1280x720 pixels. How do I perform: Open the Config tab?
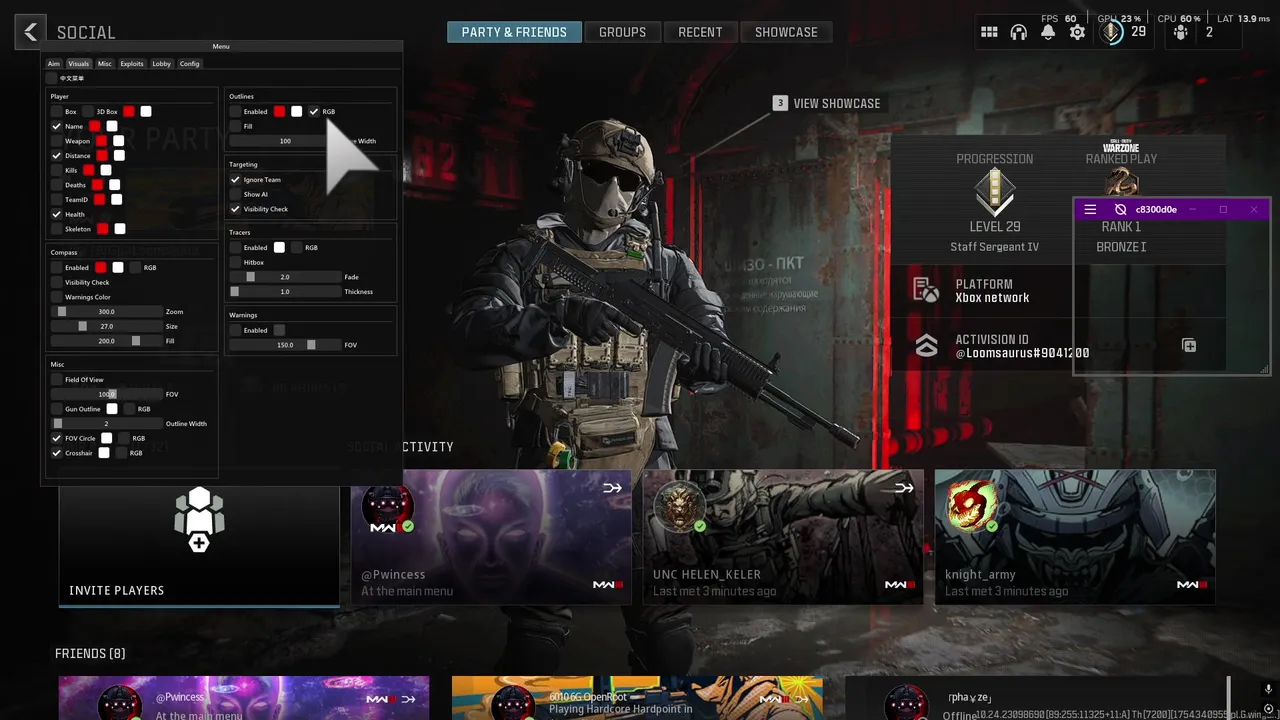pyautogui.click(x=189, y=63)
